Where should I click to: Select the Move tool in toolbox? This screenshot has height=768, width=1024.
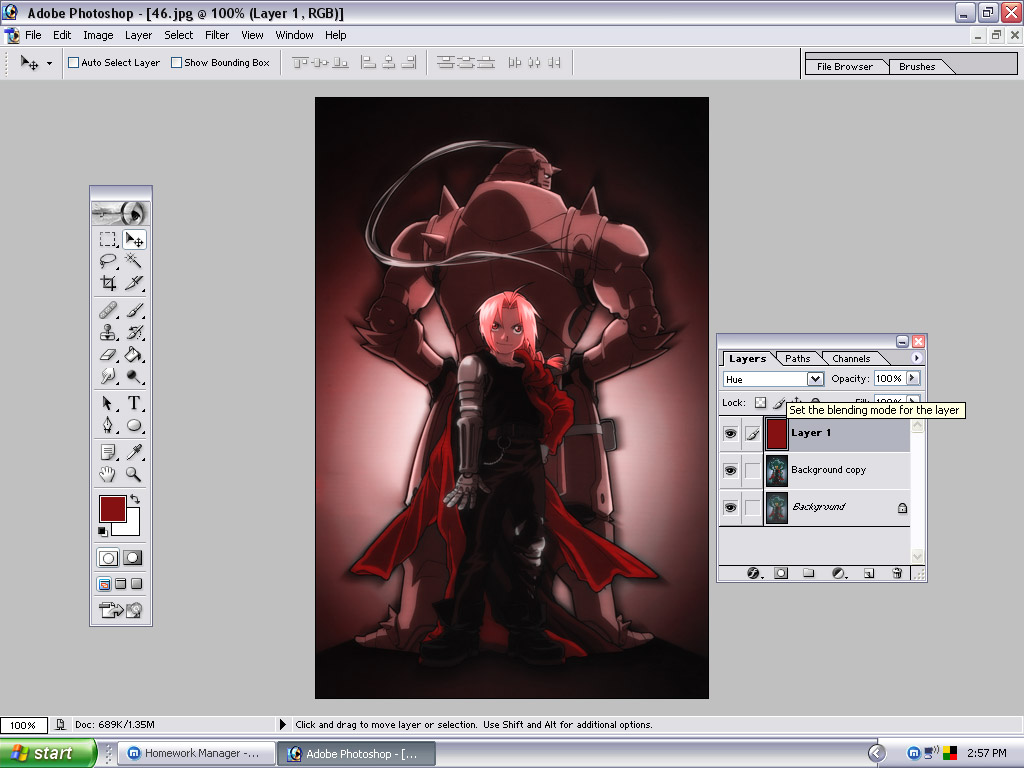coord(134,240)
